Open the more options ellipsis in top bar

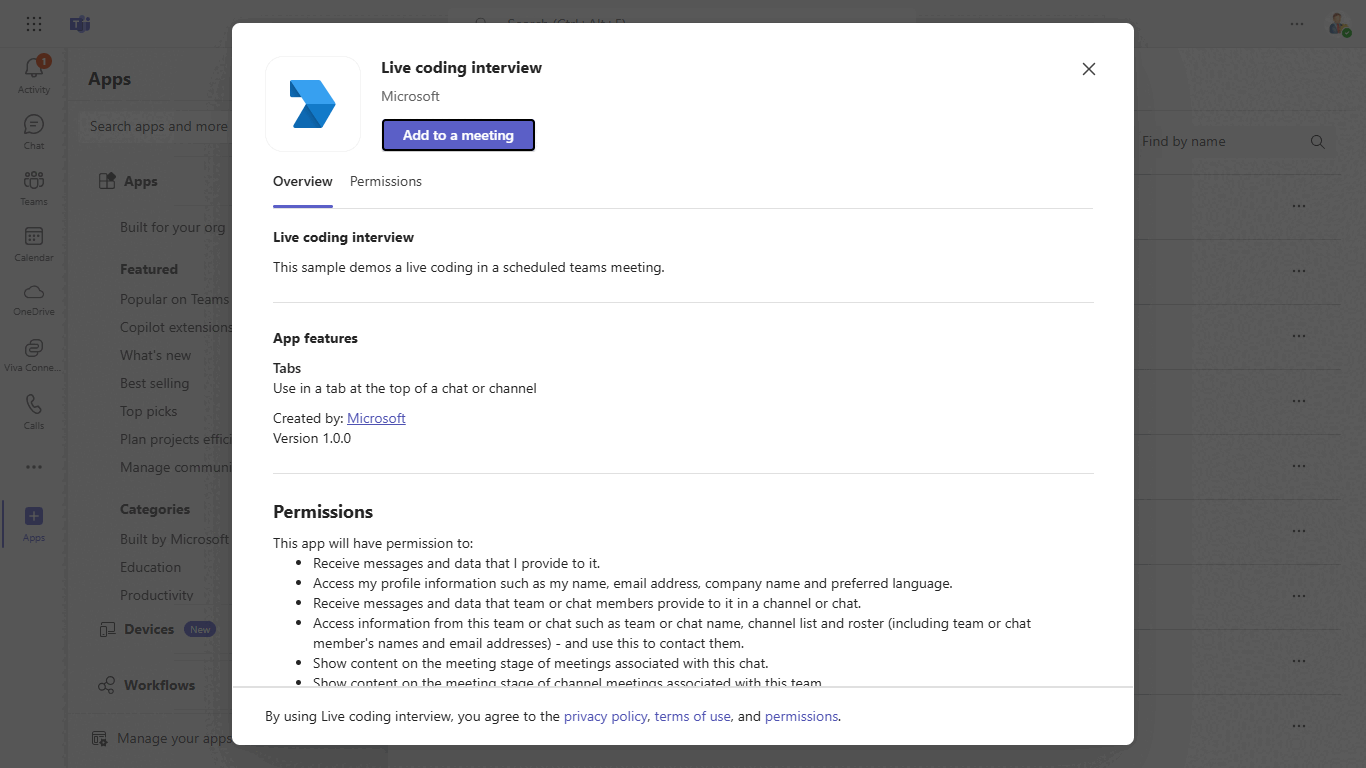click(x=1296, y=23)
